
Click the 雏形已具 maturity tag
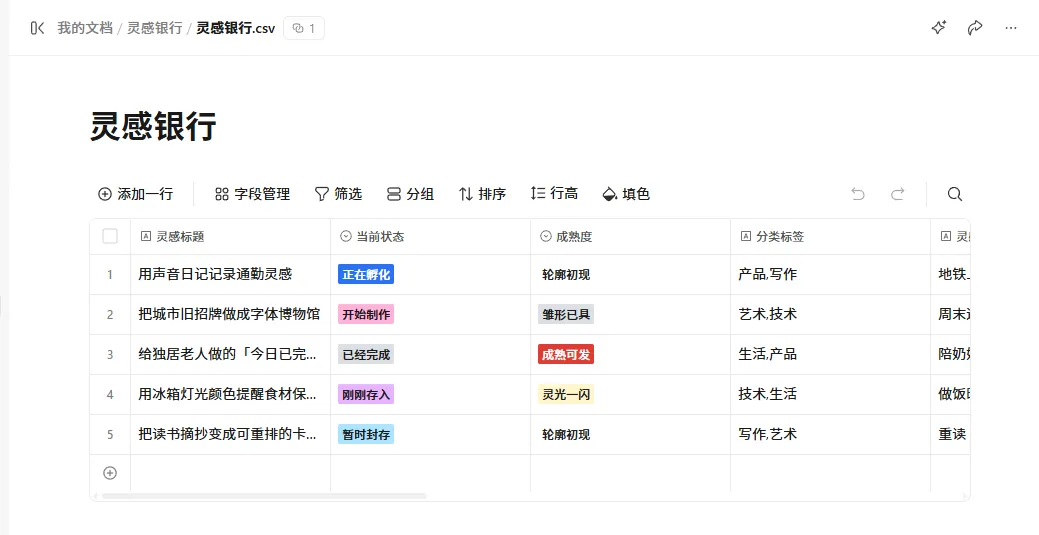click(566, 314)
